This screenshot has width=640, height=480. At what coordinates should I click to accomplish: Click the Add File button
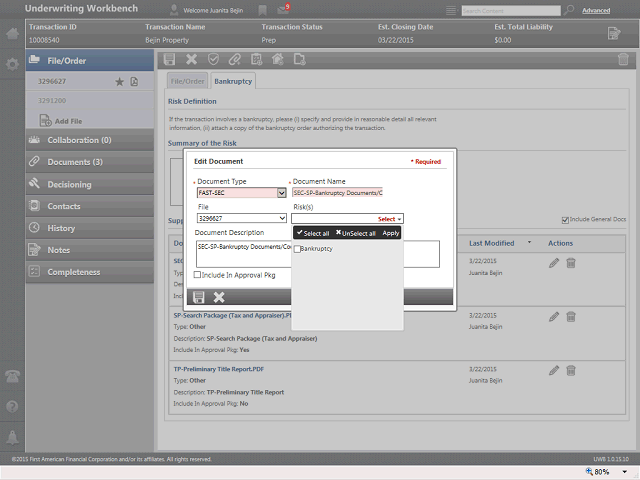pos(61,121)
